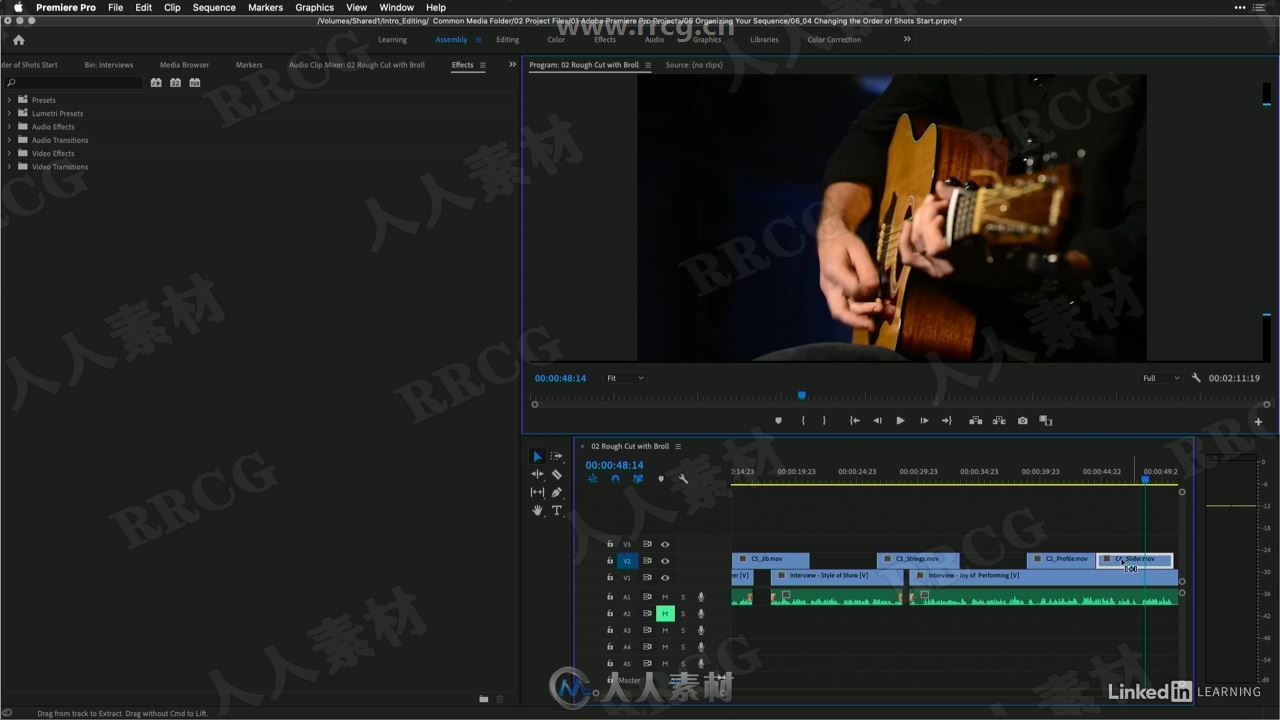This screenshot has height=720, width=1280.
Task: Select the Hand tool
Action: click(537, 510)
